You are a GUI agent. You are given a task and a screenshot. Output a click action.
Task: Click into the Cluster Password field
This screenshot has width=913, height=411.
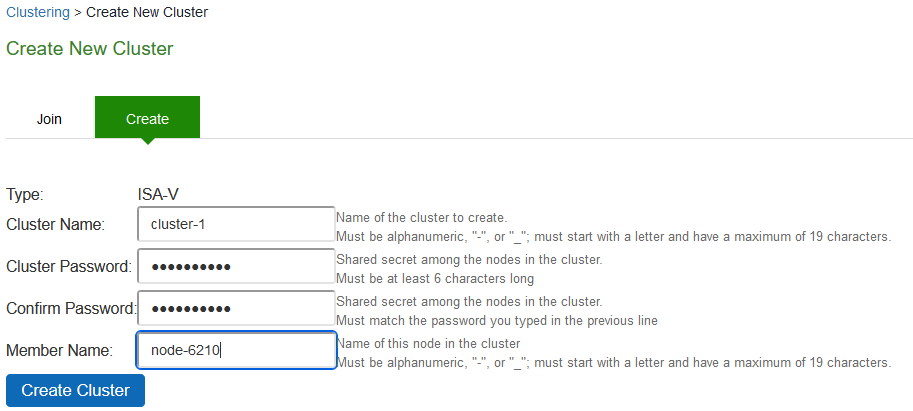236,266
